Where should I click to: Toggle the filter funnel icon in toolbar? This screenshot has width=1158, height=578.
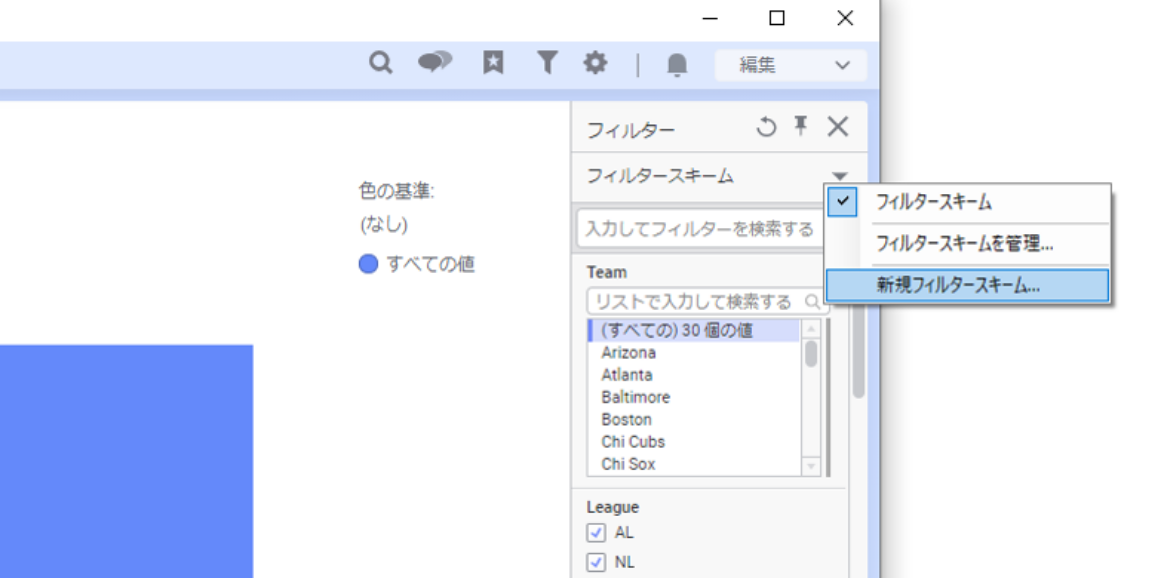[x=547, y=63]
